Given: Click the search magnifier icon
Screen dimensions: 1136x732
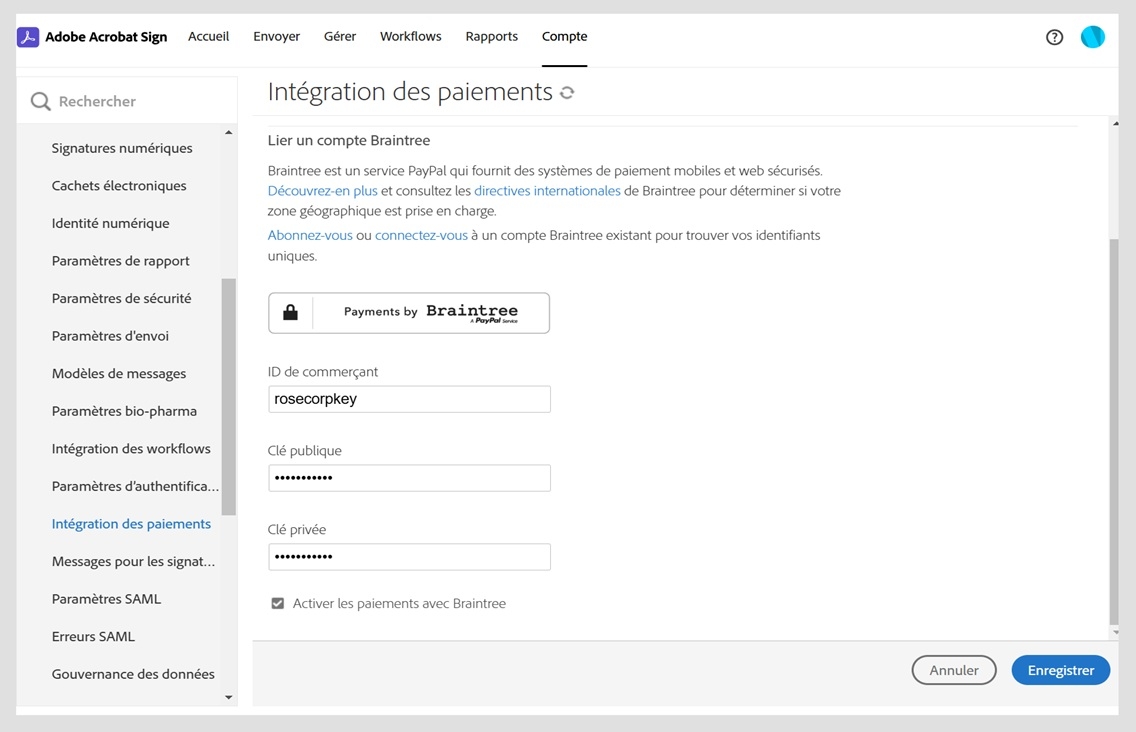Looking at the screenshot, I should tap(40, 100).
